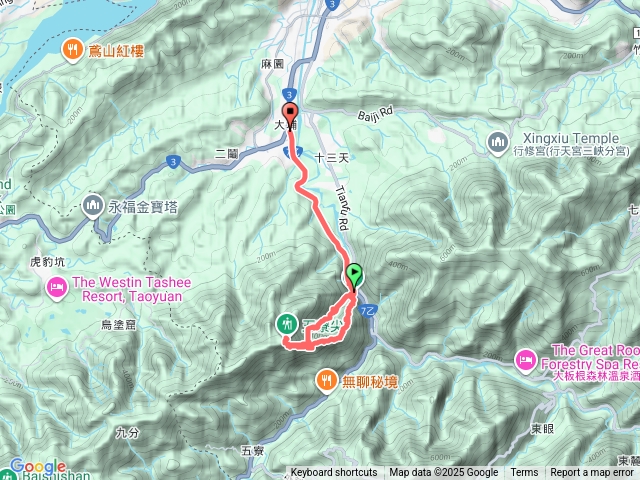Open Keyboard shortcuts
Image resolution: width=640 pixels, height=480 pixels.
(x=334, y=473)
